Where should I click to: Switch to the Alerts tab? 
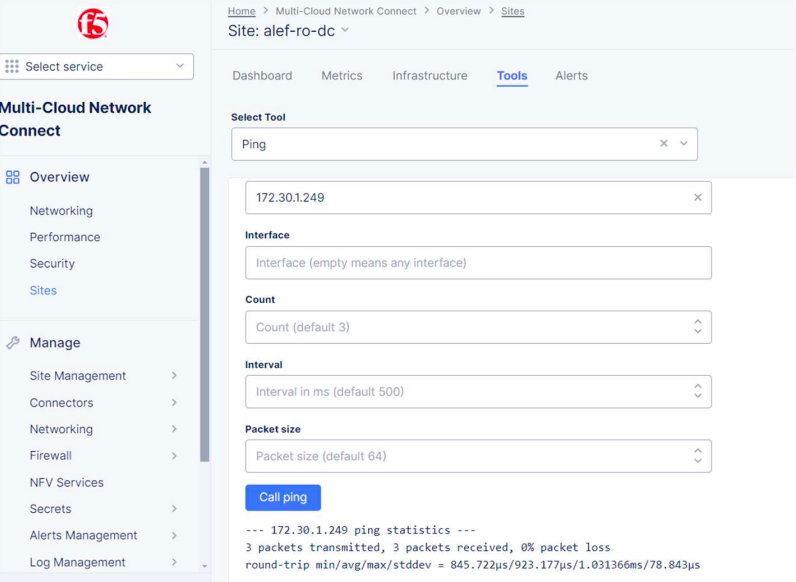coord(571,76)
